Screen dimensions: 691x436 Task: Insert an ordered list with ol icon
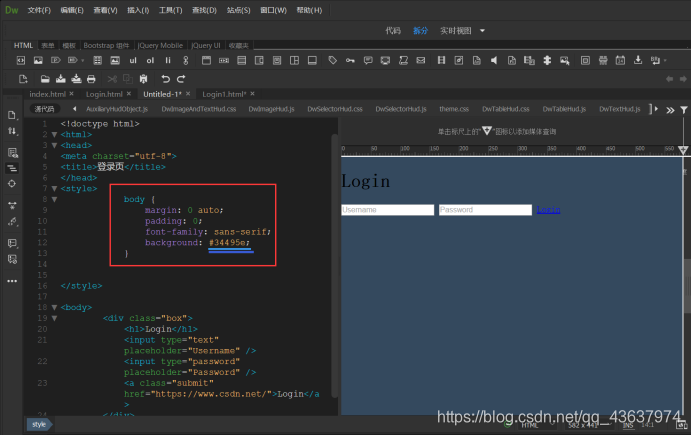tap(150, 60)
